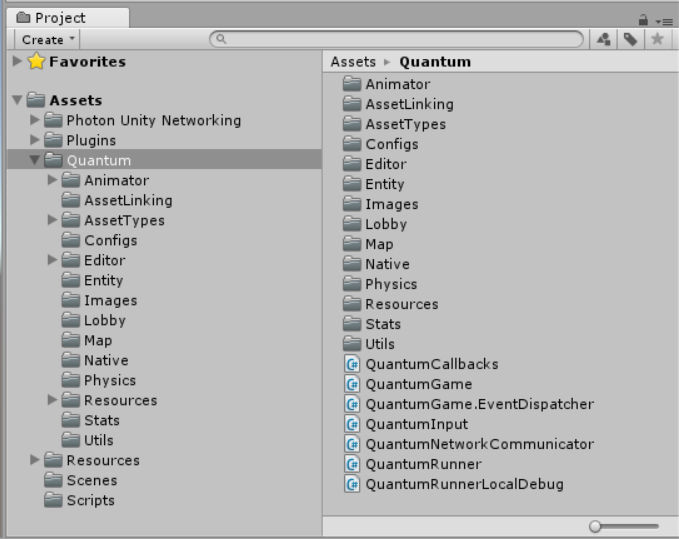
Task: Click the QuantumInput C# script icon
Action: click(x=352, y=424)
